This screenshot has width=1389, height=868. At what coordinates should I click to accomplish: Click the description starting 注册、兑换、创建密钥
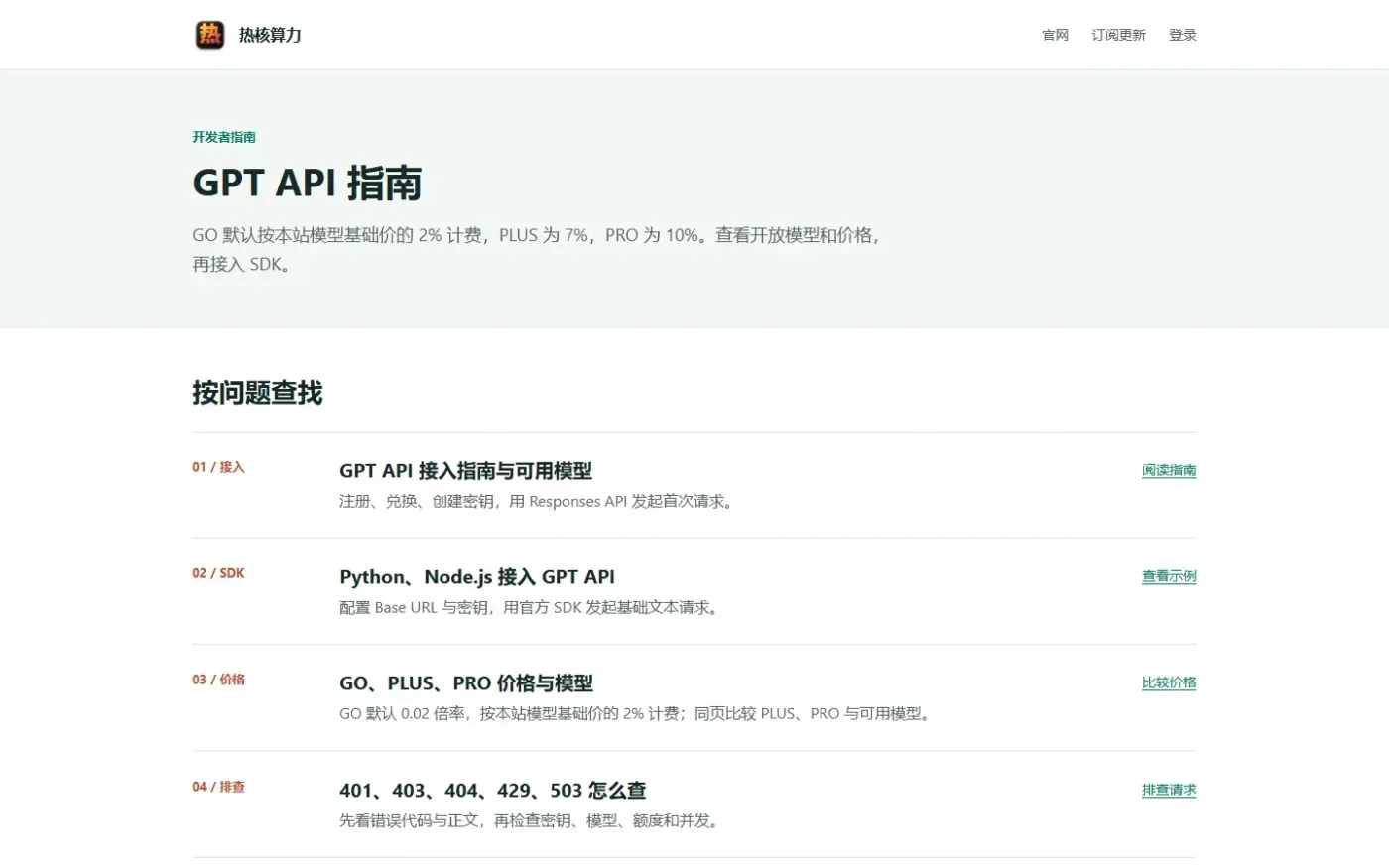tap(538, 502)
